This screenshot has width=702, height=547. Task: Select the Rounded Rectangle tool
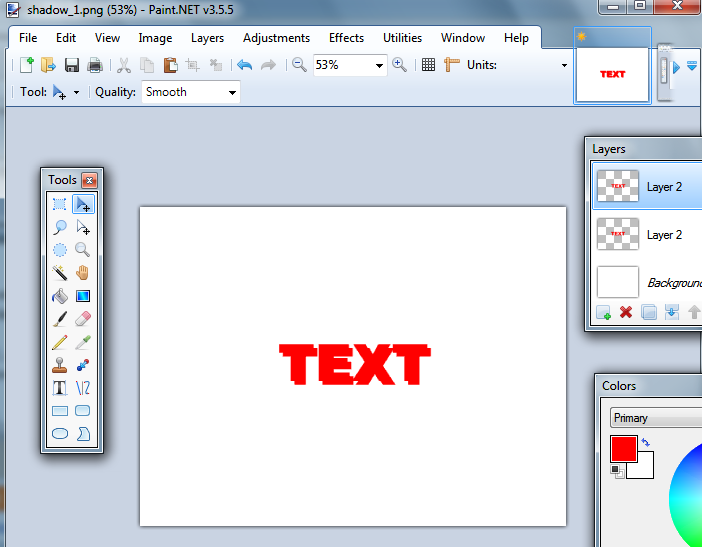click(x=83, y=410)
